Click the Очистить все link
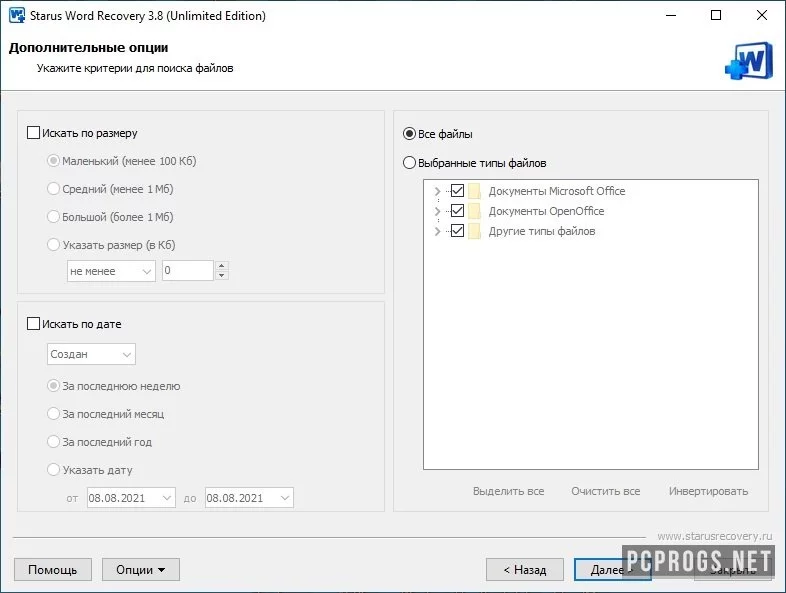786x593 pixels. point(606,491)
